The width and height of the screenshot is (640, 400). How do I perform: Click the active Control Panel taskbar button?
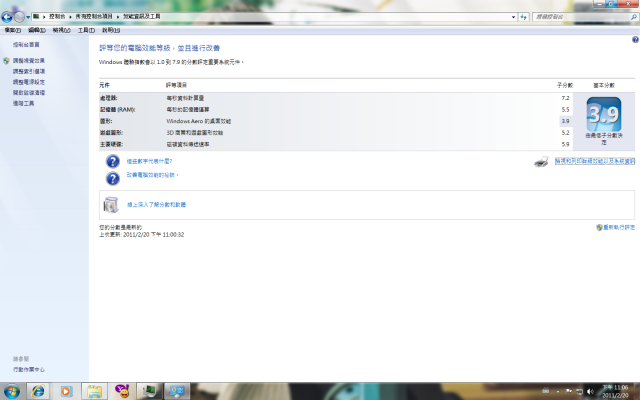pos(177,391)
